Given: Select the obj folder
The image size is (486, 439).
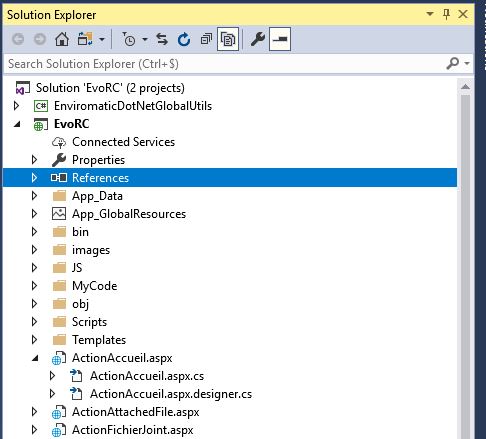Looking at the screenshot, I should pyautogui.click(x=80, y=304).
